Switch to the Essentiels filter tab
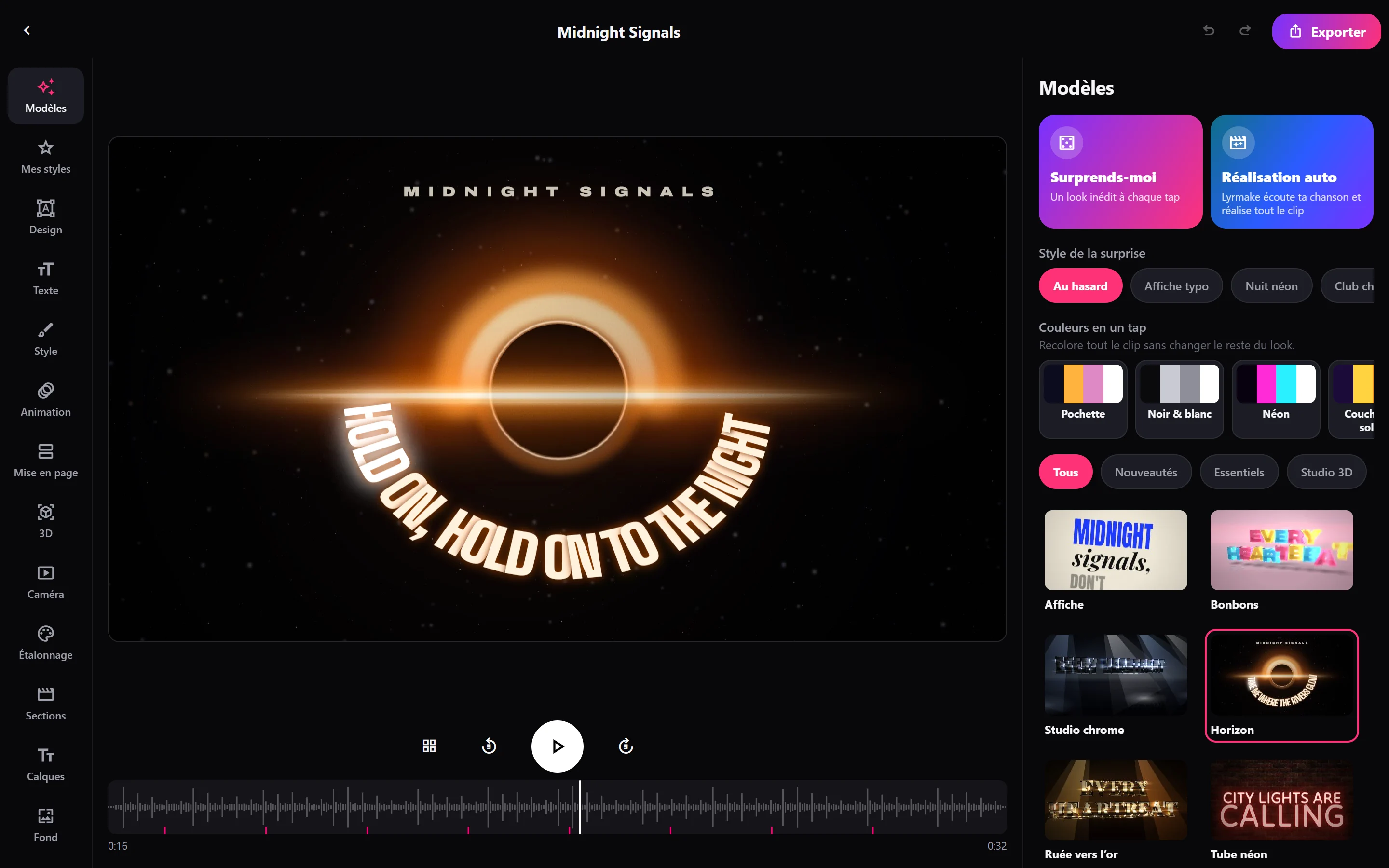The image size is (1389, 868). click(x=1239, y=472)
